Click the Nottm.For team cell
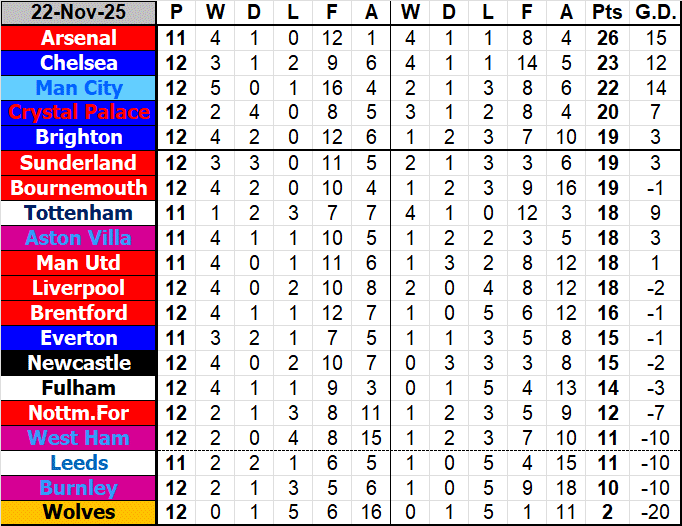 click(79, 413)
